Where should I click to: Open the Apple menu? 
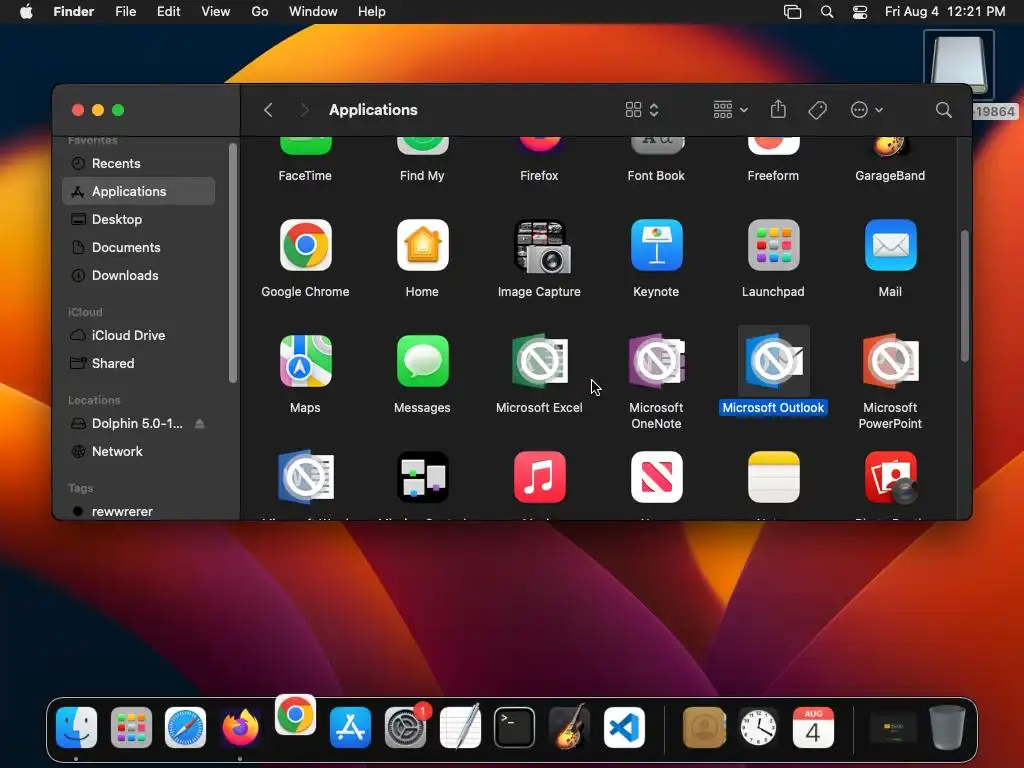26,12
